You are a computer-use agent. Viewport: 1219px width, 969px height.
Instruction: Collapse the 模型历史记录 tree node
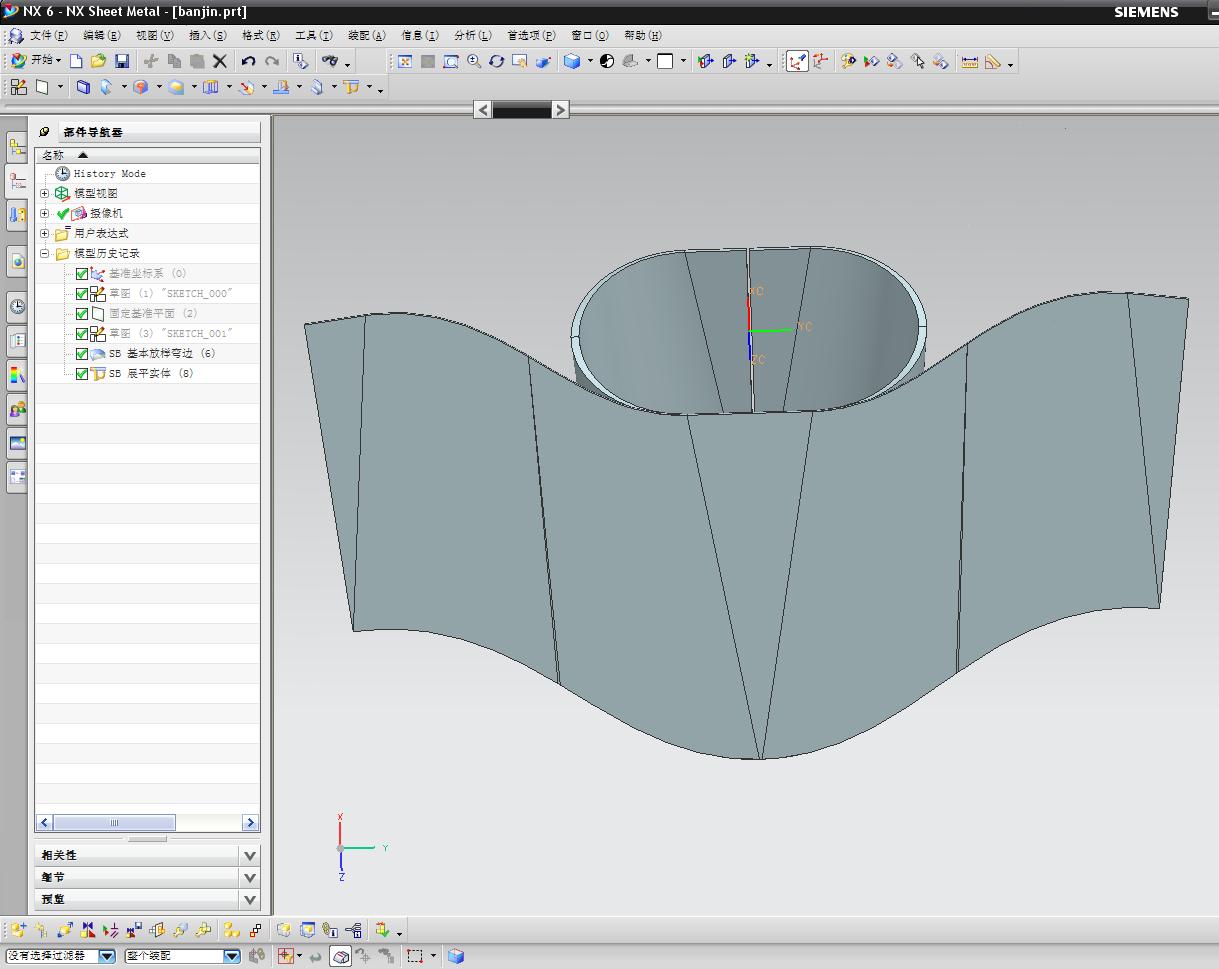(x=44, y=253)
